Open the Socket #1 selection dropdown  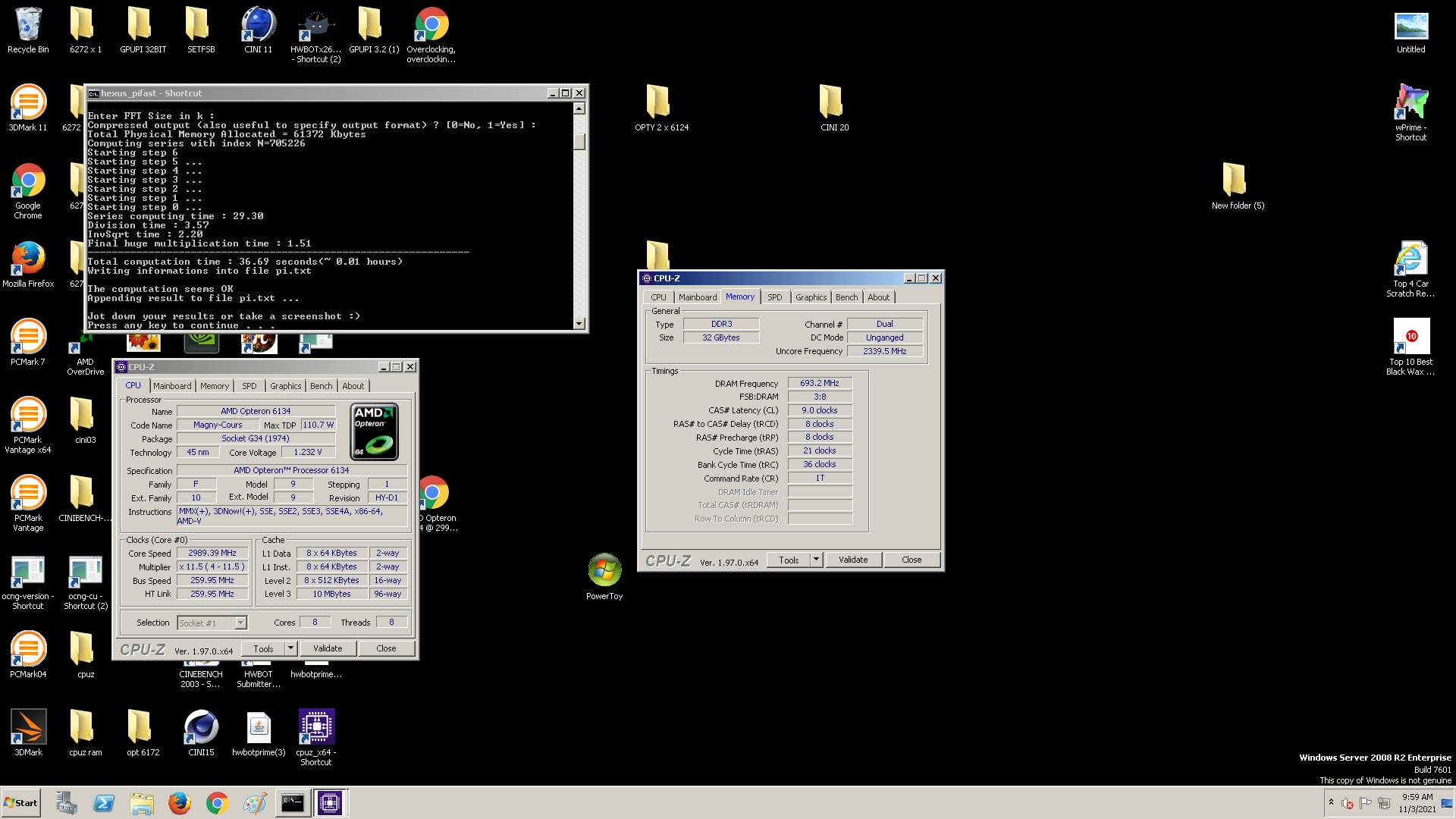[212, 623]
